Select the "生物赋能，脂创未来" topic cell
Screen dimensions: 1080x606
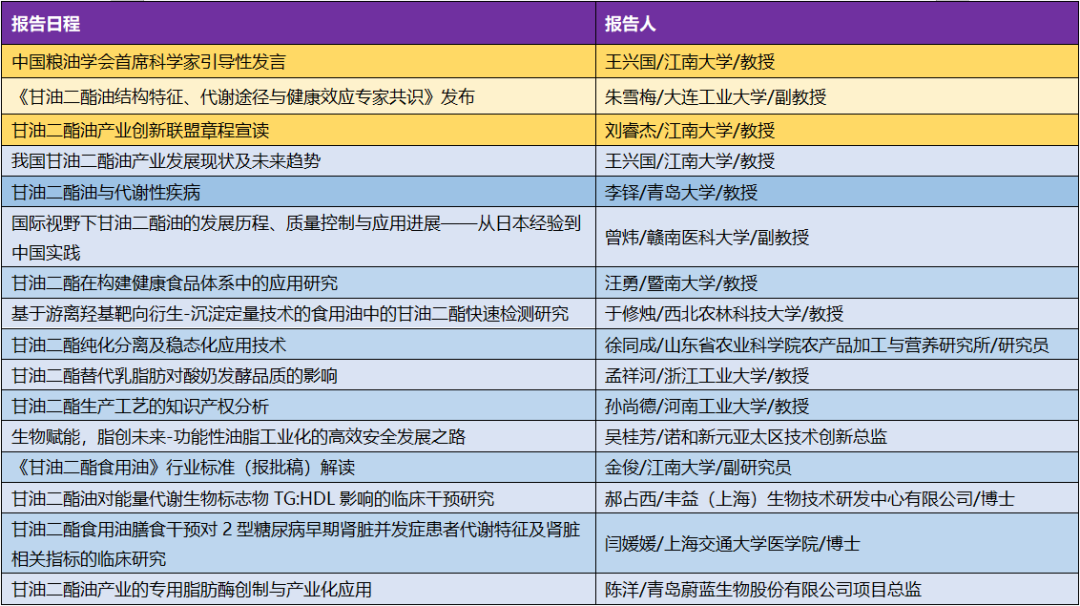click(298, 436)
